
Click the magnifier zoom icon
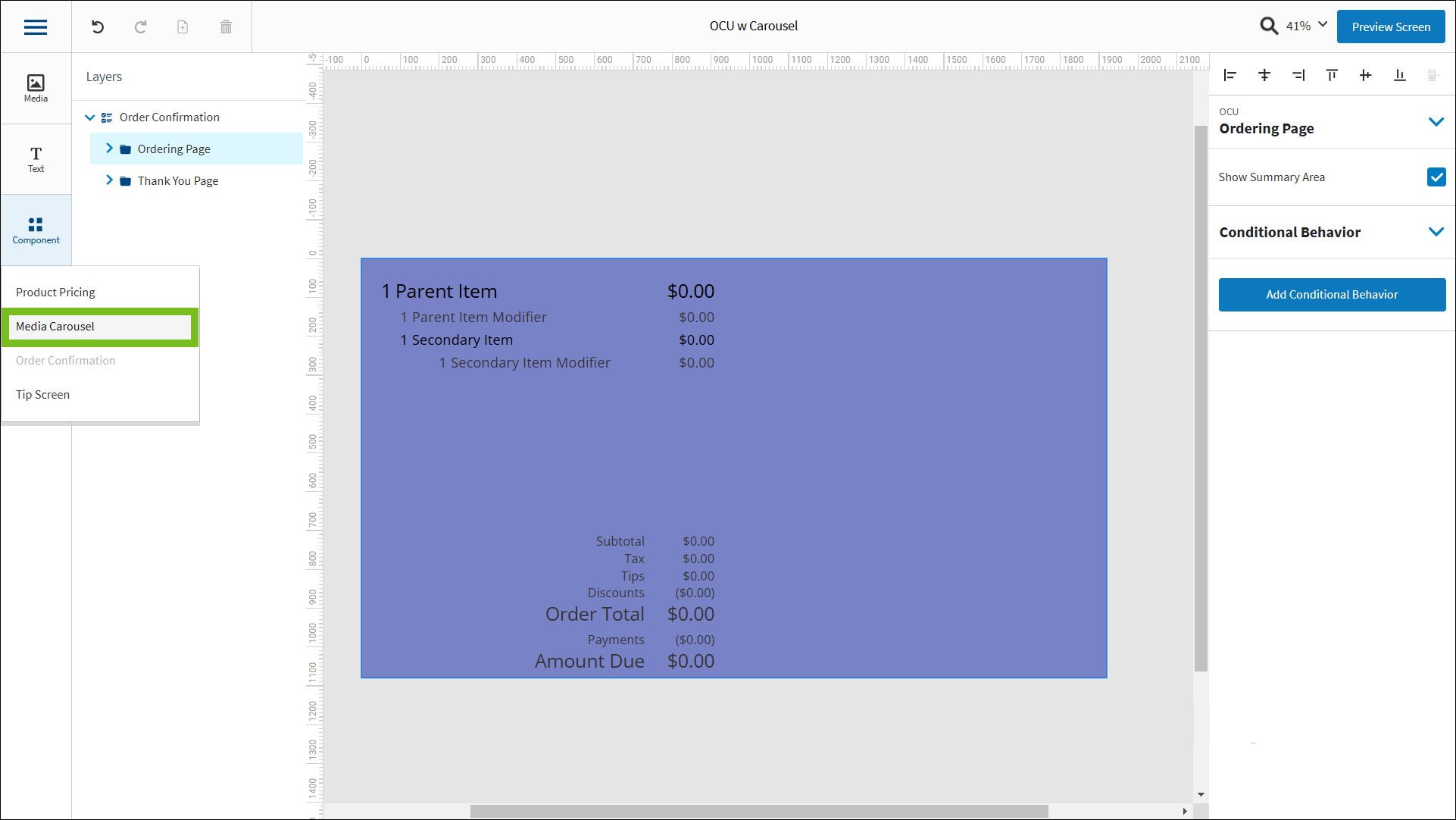point(1269,27)
